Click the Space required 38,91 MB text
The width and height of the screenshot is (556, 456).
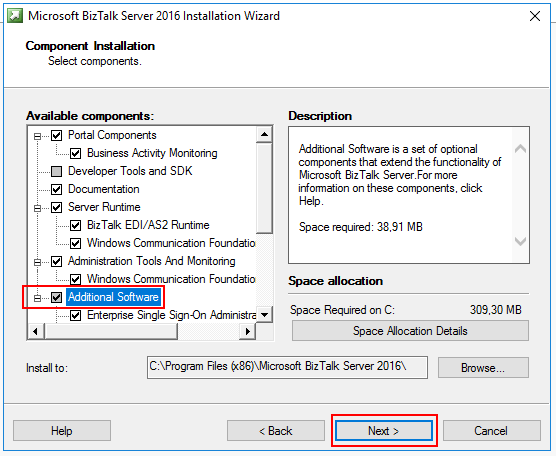coord(361,227)
